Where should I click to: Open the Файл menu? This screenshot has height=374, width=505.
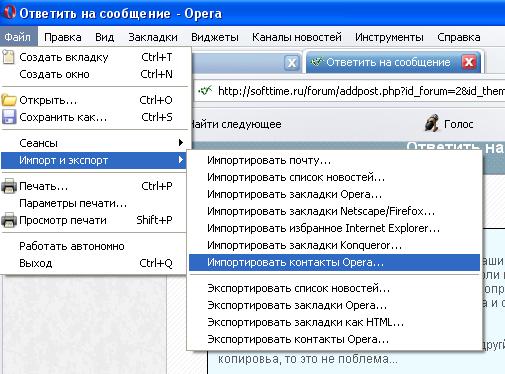click(x=18, y=37)
